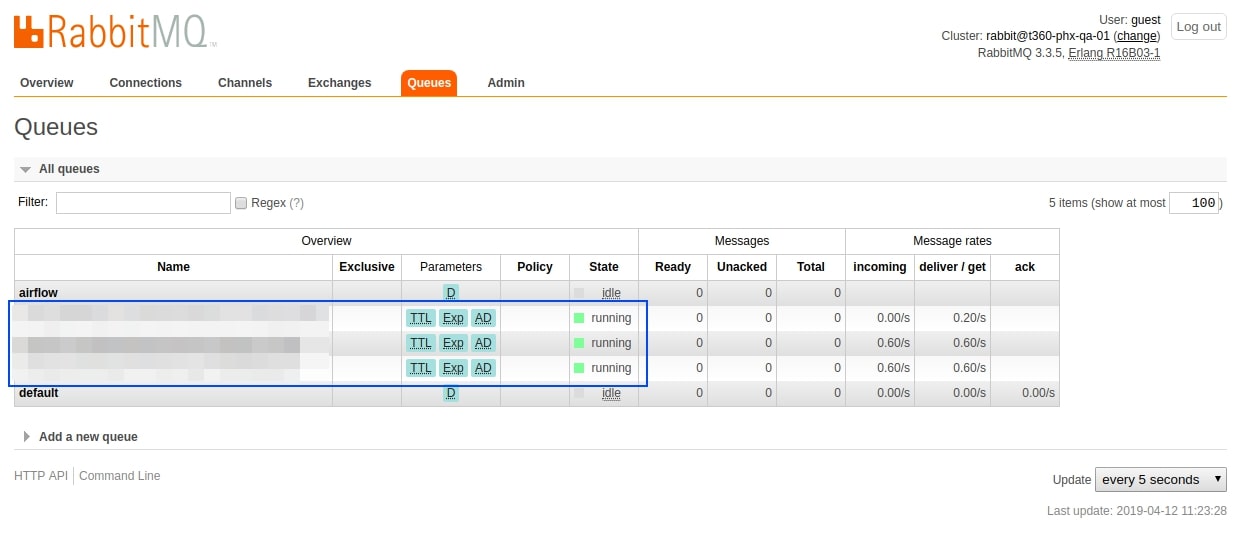1241x533 pixels.
Task: Open the default queue
Action: (x=39, y=393)
